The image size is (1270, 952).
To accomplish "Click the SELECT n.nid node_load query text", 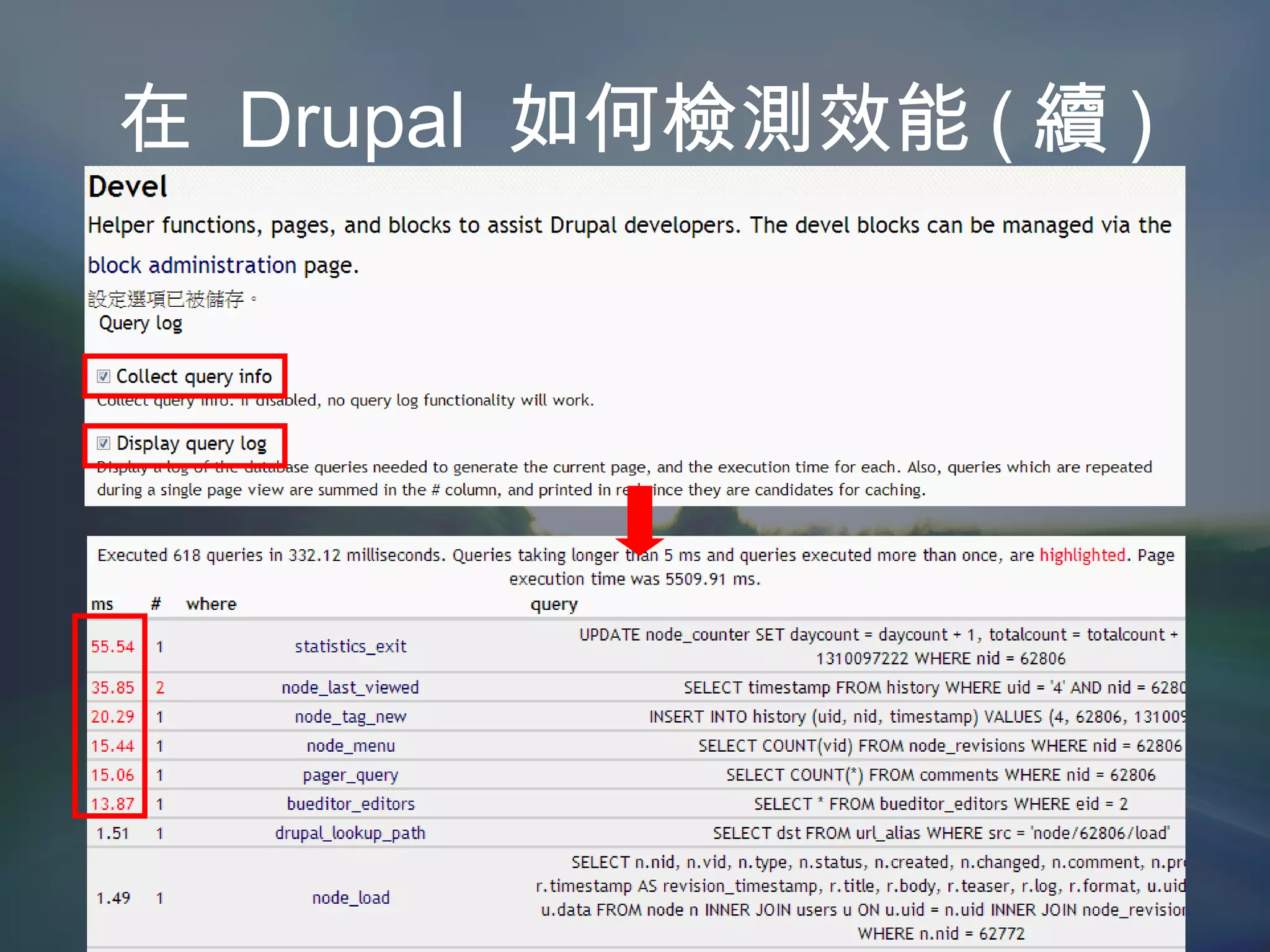I will point(861,897).
